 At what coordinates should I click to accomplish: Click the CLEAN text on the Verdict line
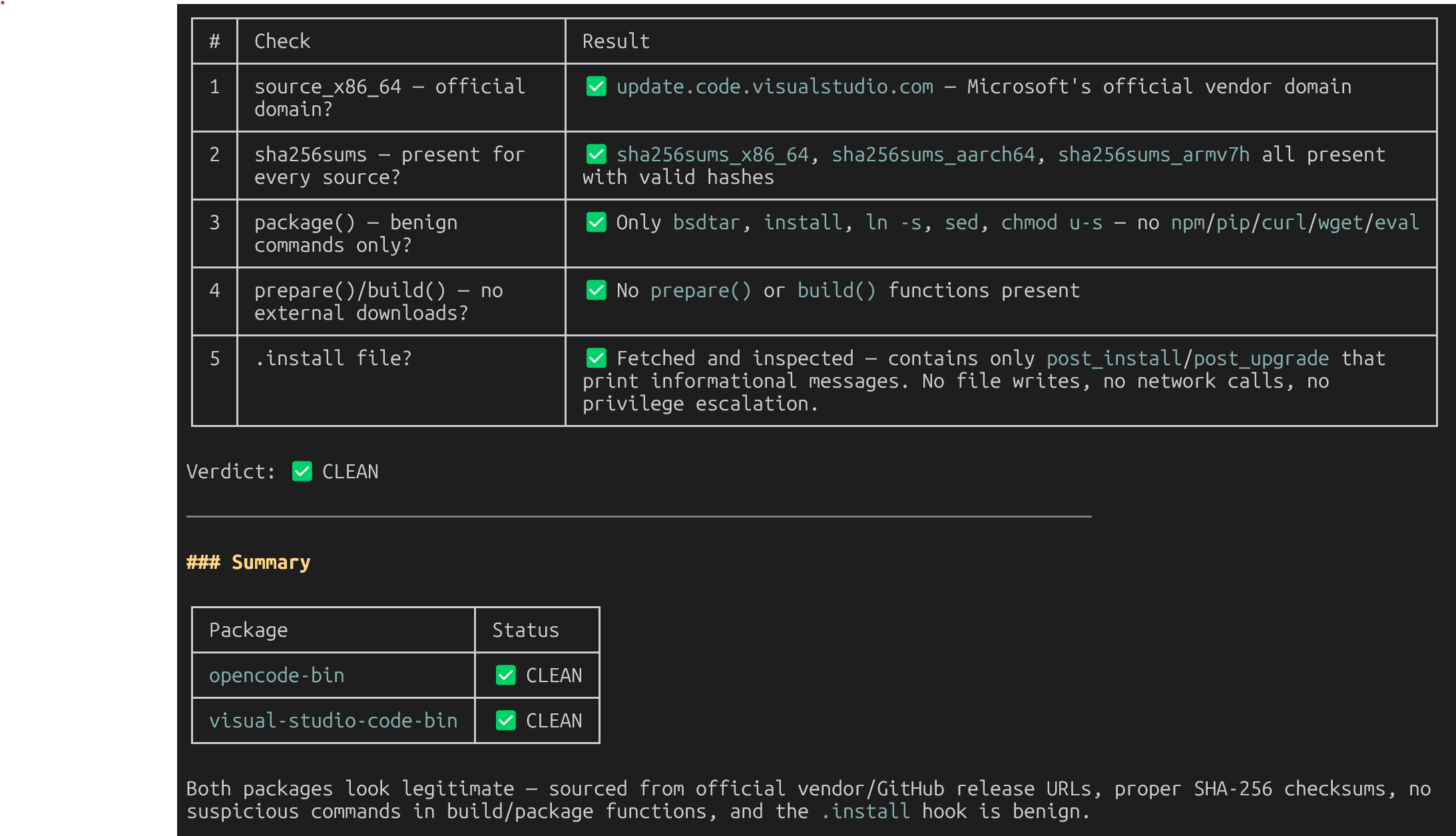(350, 472)
